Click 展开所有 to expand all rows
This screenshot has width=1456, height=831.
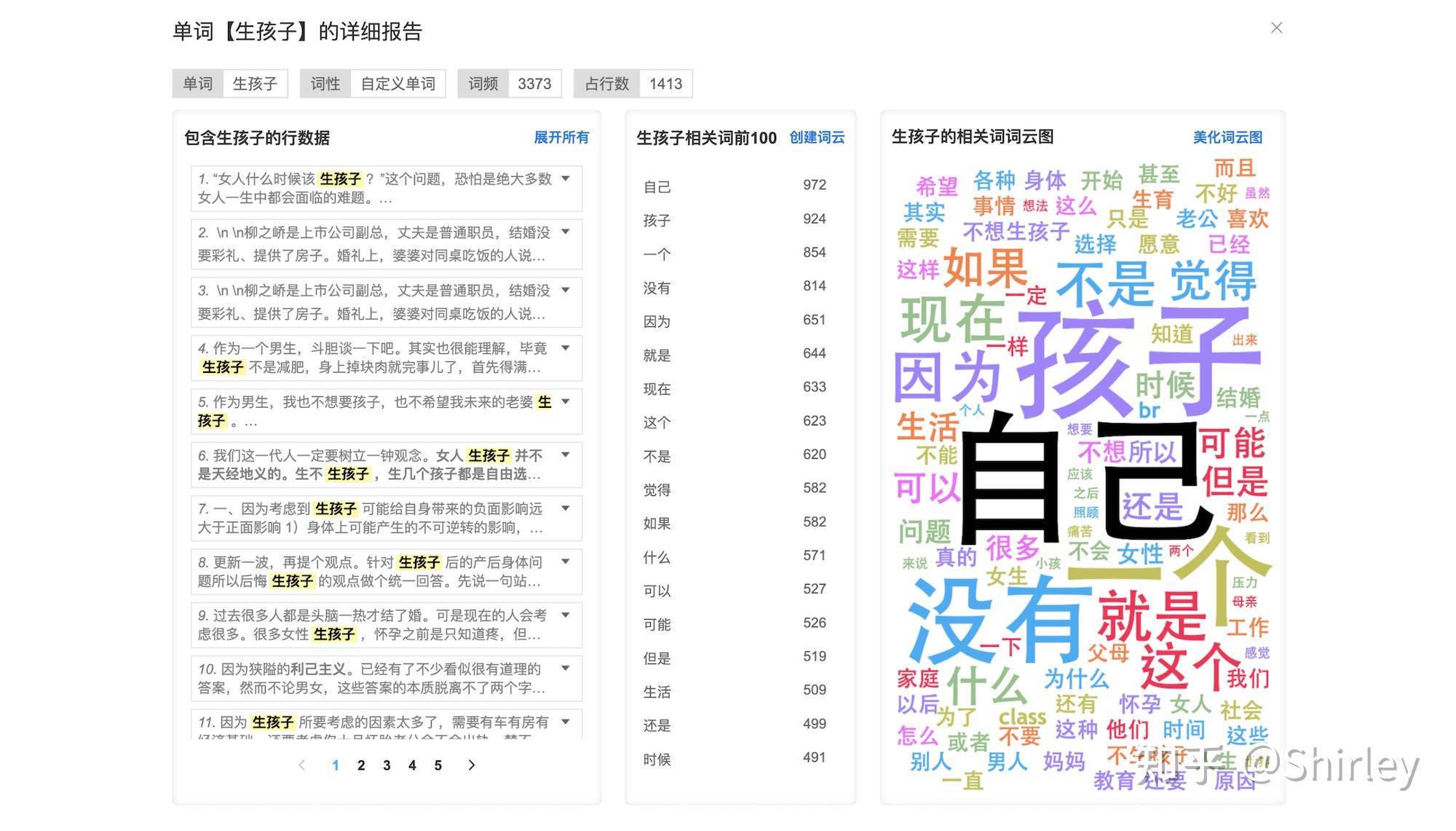click(x=561, y=137)
